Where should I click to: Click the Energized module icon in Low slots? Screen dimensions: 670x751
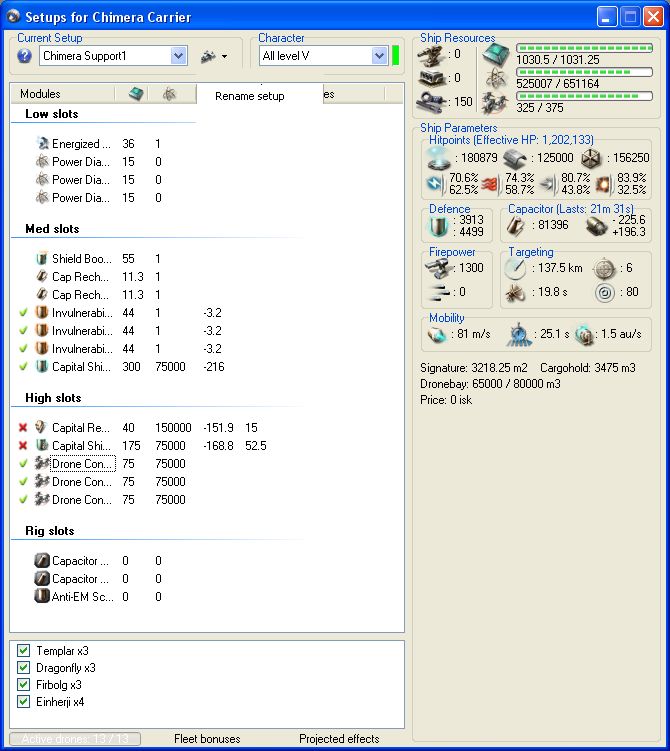click(43, 143)
